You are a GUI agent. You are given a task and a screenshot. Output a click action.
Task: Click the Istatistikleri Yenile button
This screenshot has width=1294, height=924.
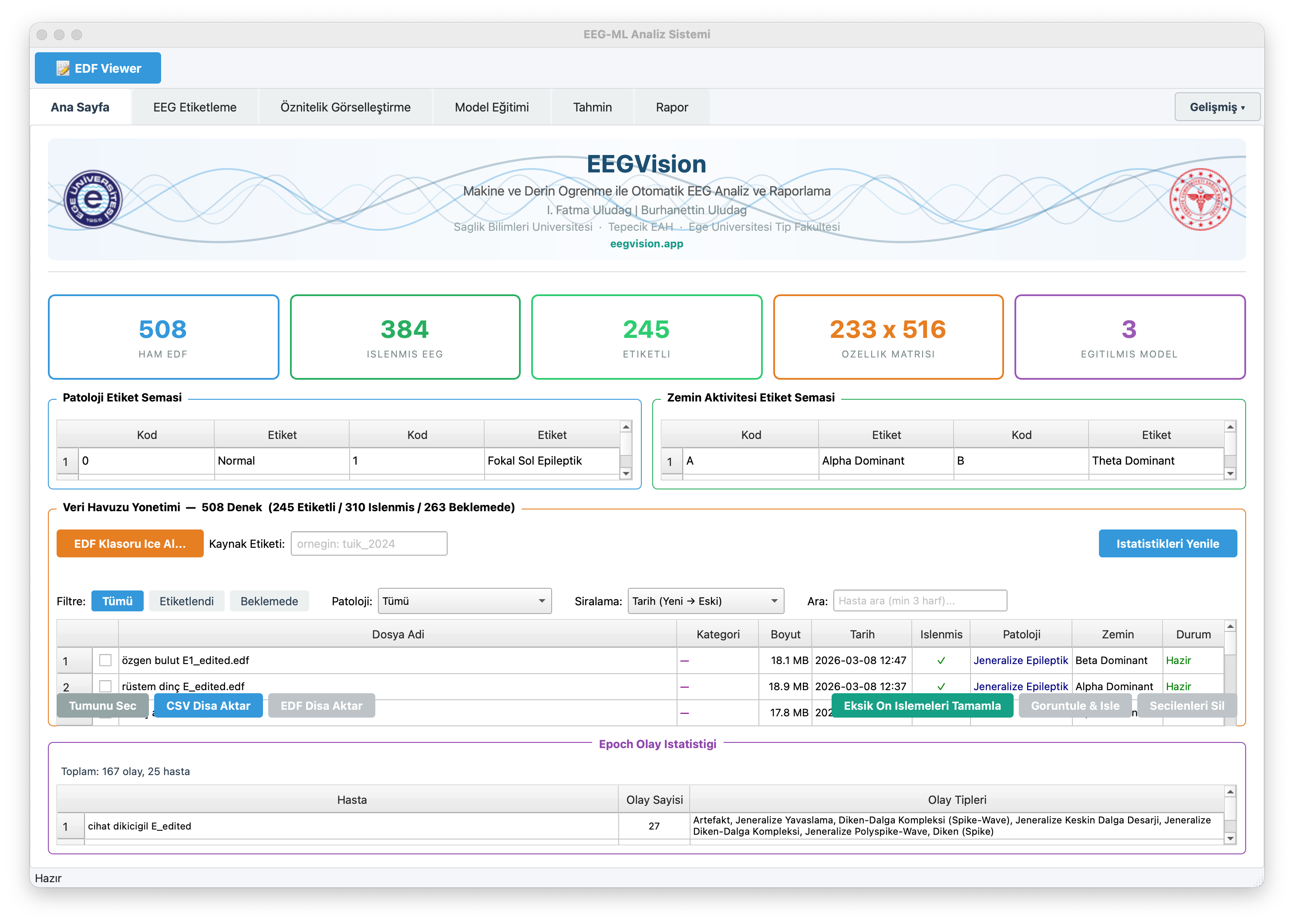click(1168, 543)
